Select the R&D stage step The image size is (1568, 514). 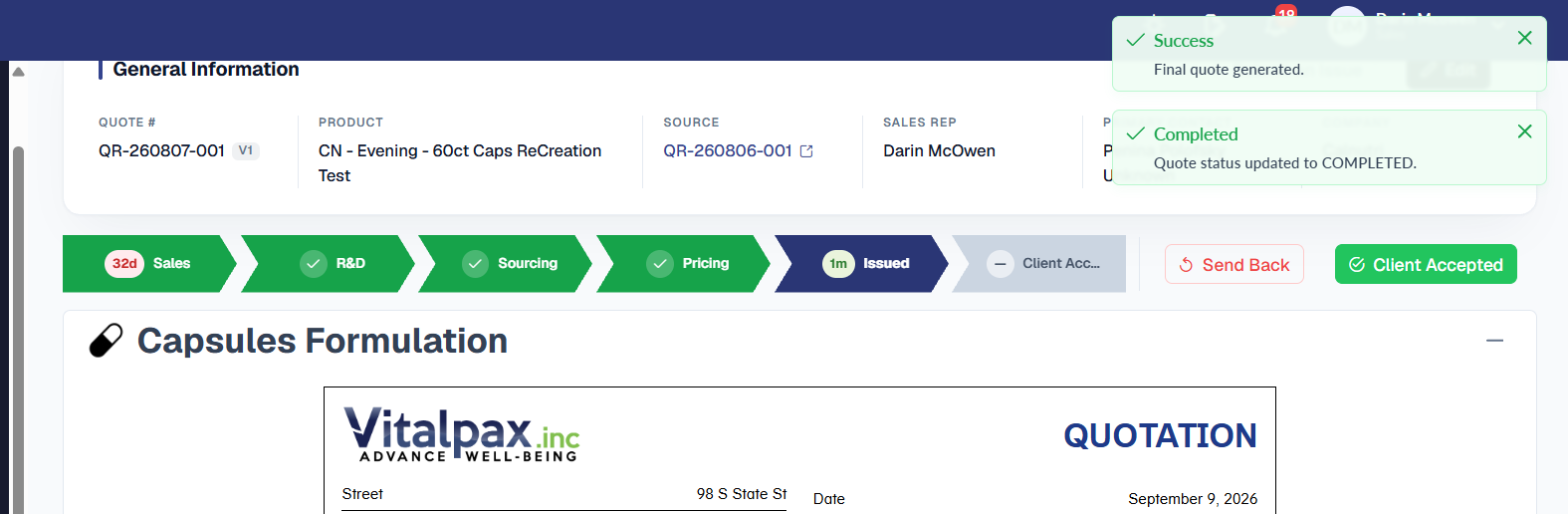point(329,264)
